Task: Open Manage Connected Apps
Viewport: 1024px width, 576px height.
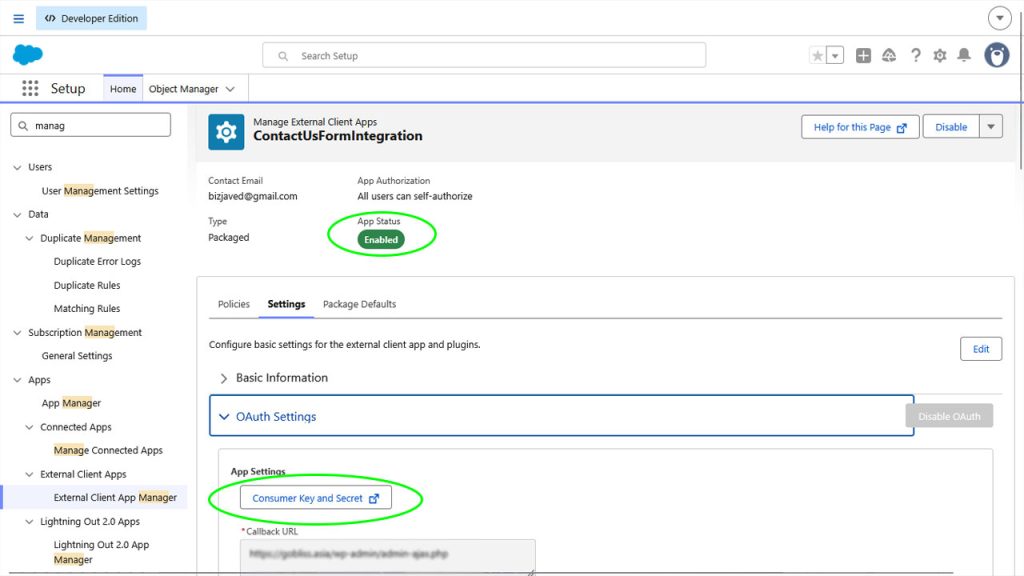Action: 108,451
